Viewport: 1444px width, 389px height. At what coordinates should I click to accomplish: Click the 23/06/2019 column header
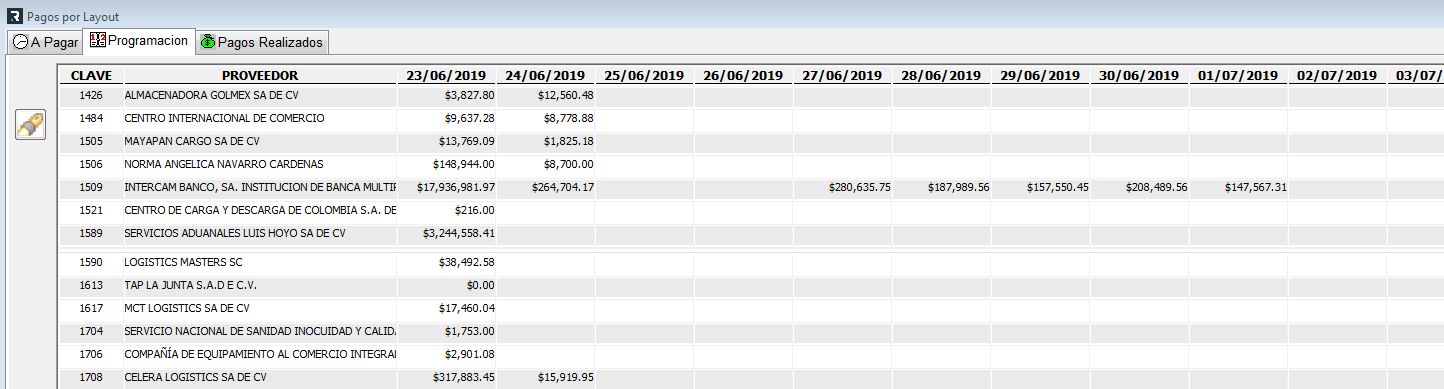point(447,76)
